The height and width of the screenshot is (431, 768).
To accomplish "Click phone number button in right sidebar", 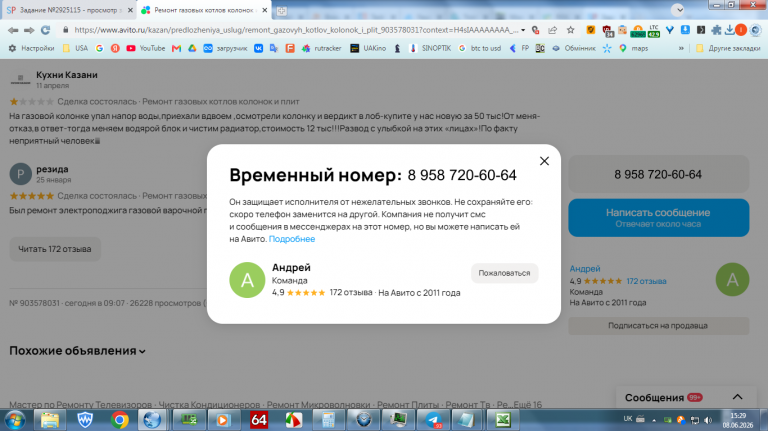I will [x=658, y=174].
